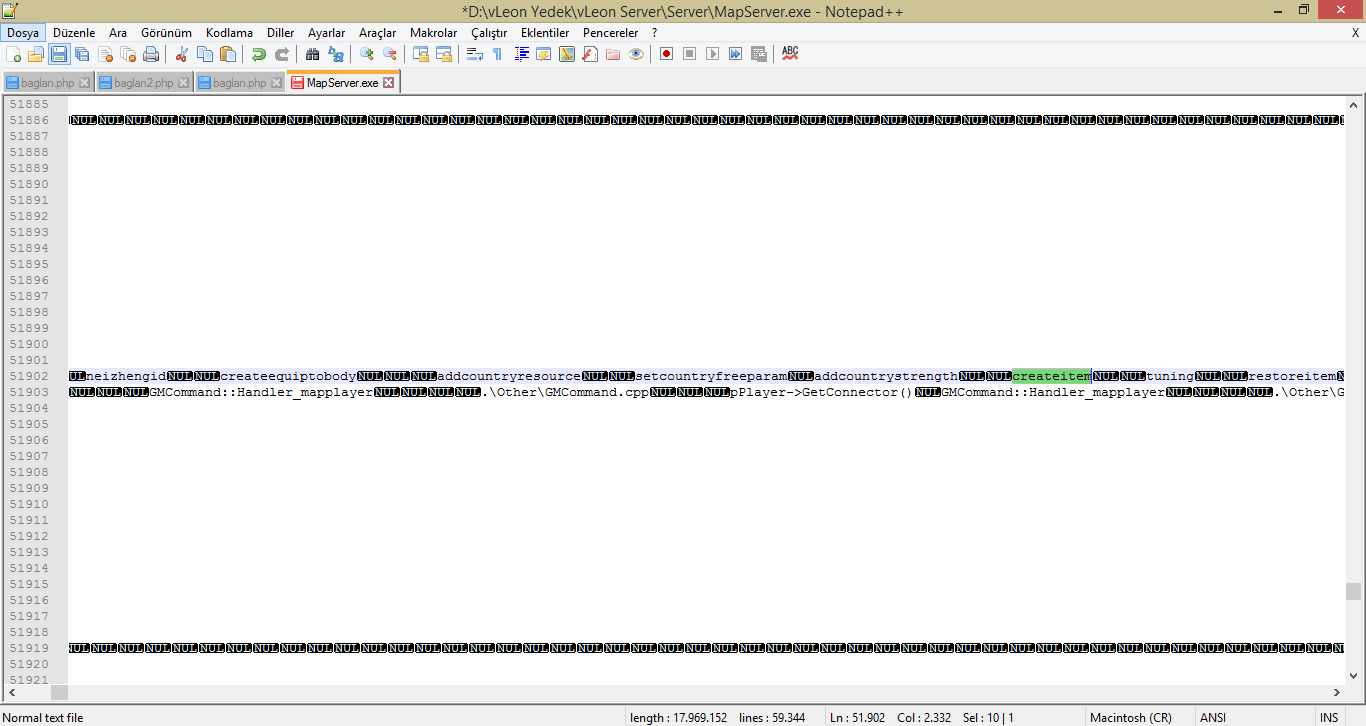The width and height of the screenshot is (1366, 726).
Task: Click the vertical scrollbar thumb
Action: (1354, 591)
